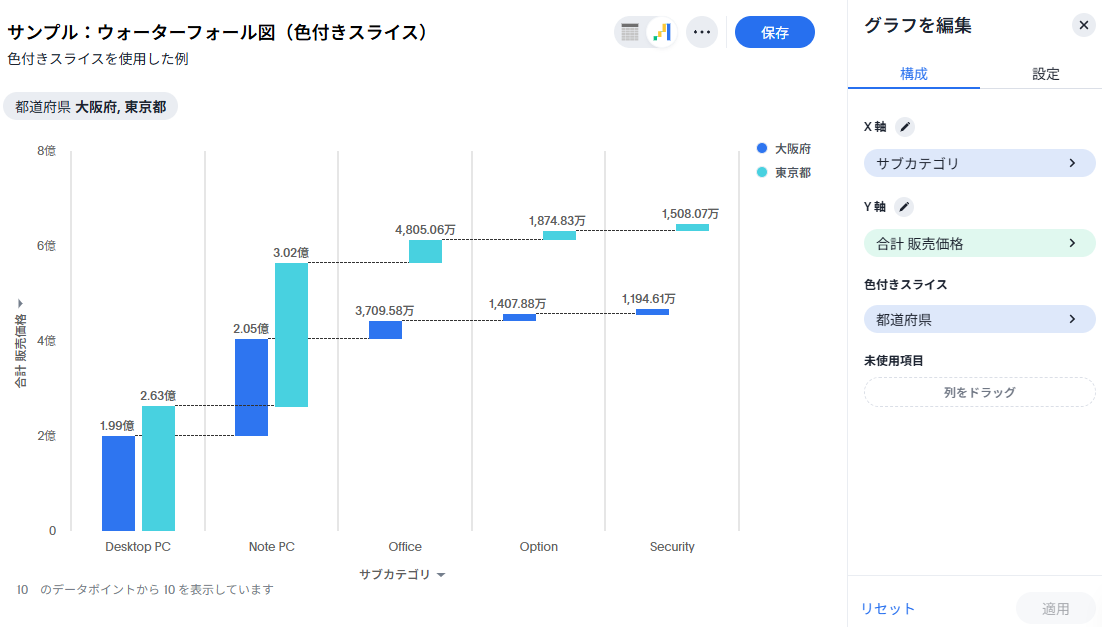1102x627 pixels.
Task: Click the リセット link
Action: click(888, 608)
